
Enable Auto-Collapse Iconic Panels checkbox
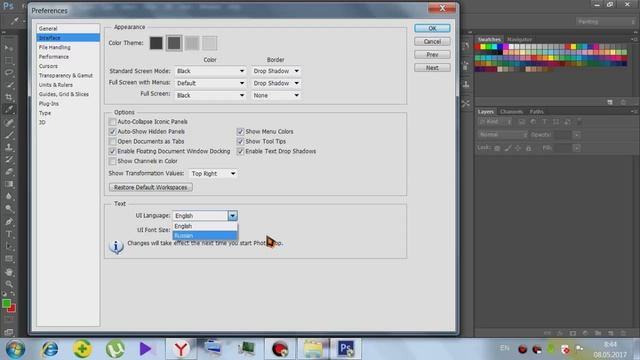pos(112,122)
